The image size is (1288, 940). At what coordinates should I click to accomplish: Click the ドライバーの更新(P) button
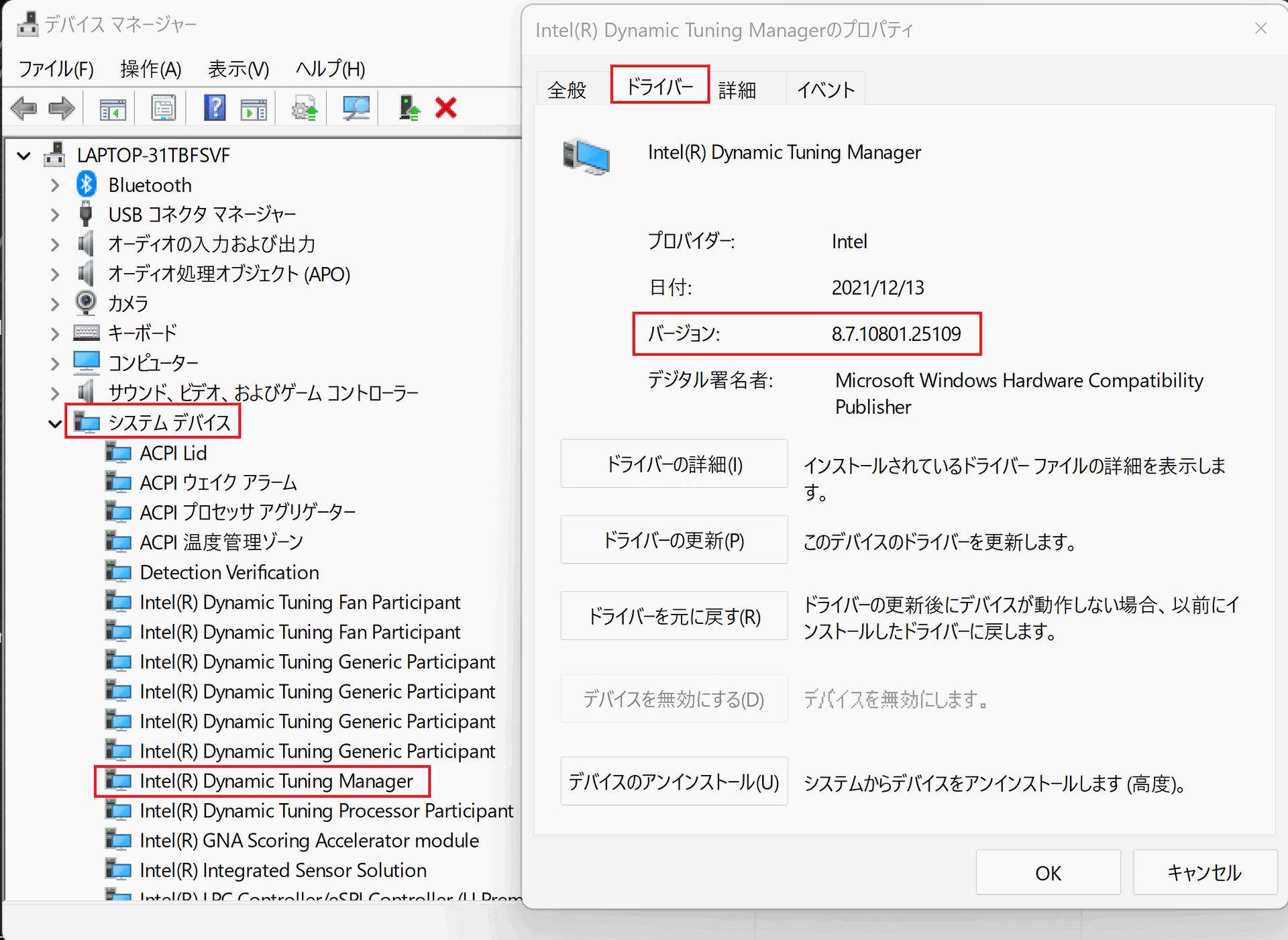click(674, 540)
